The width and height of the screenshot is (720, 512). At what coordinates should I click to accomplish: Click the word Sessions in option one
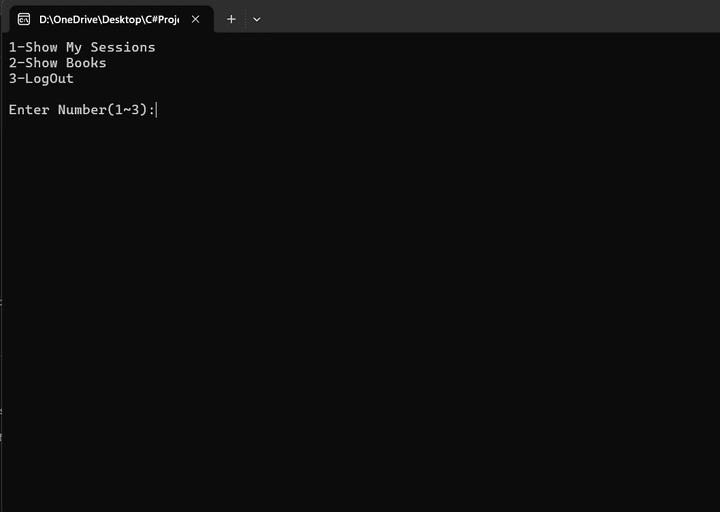click(x=123, y=47)
